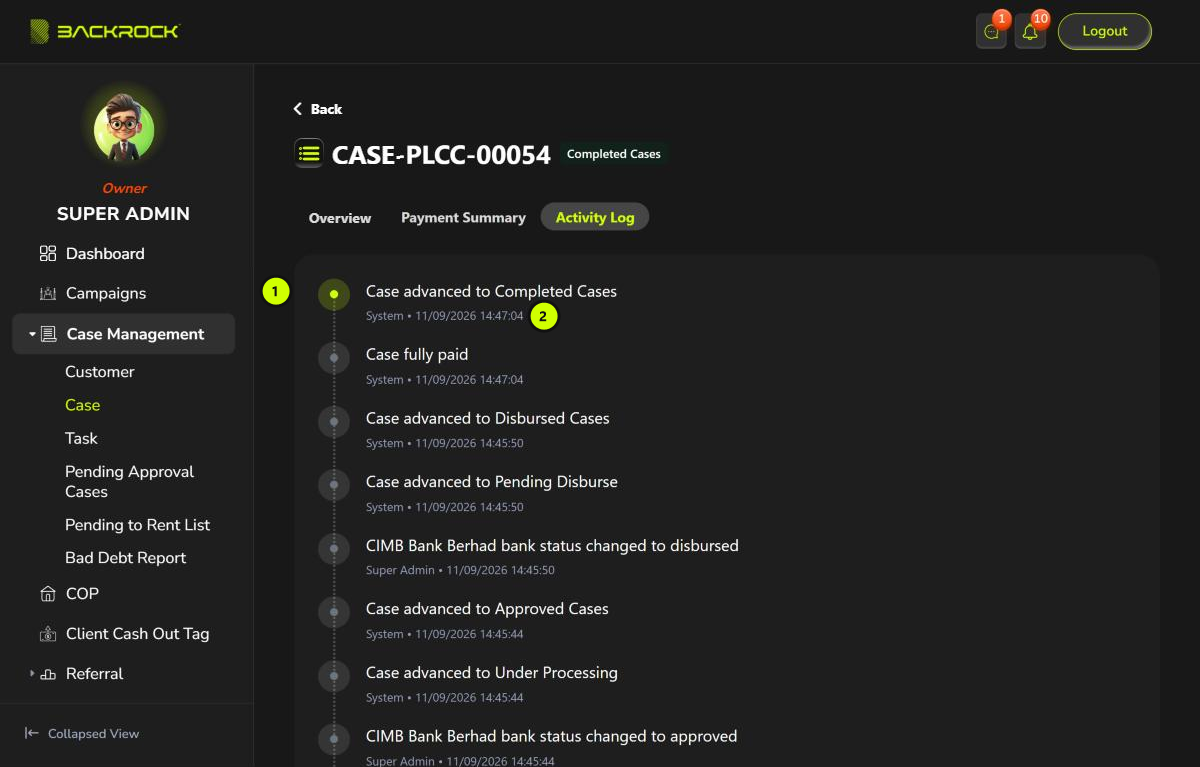Click the Completed Cases status badge

pyautogui.click(x=614, y=154)
